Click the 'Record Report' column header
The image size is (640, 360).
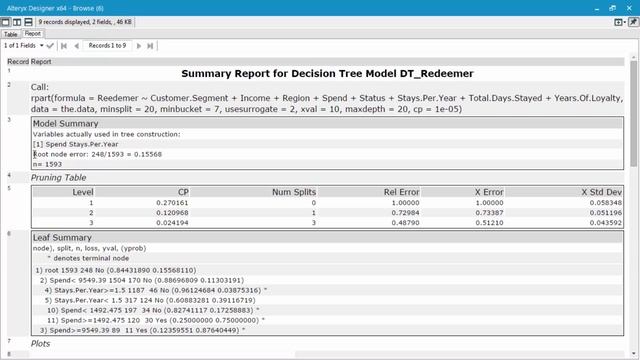click(x=29, y=62)
